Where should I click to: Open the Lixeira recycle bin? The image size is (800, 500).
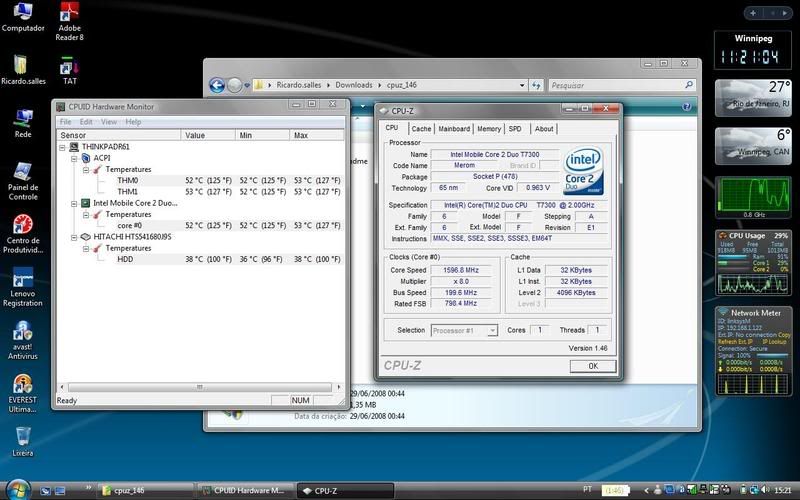pyautogui.click(x=22, y=438)
